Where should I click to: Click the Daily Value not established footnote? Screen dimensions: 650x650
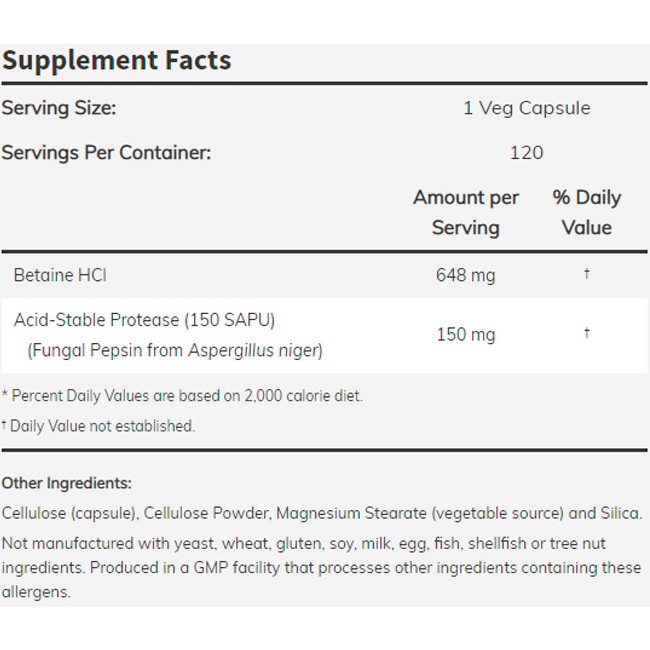click(x=98, y=426)
